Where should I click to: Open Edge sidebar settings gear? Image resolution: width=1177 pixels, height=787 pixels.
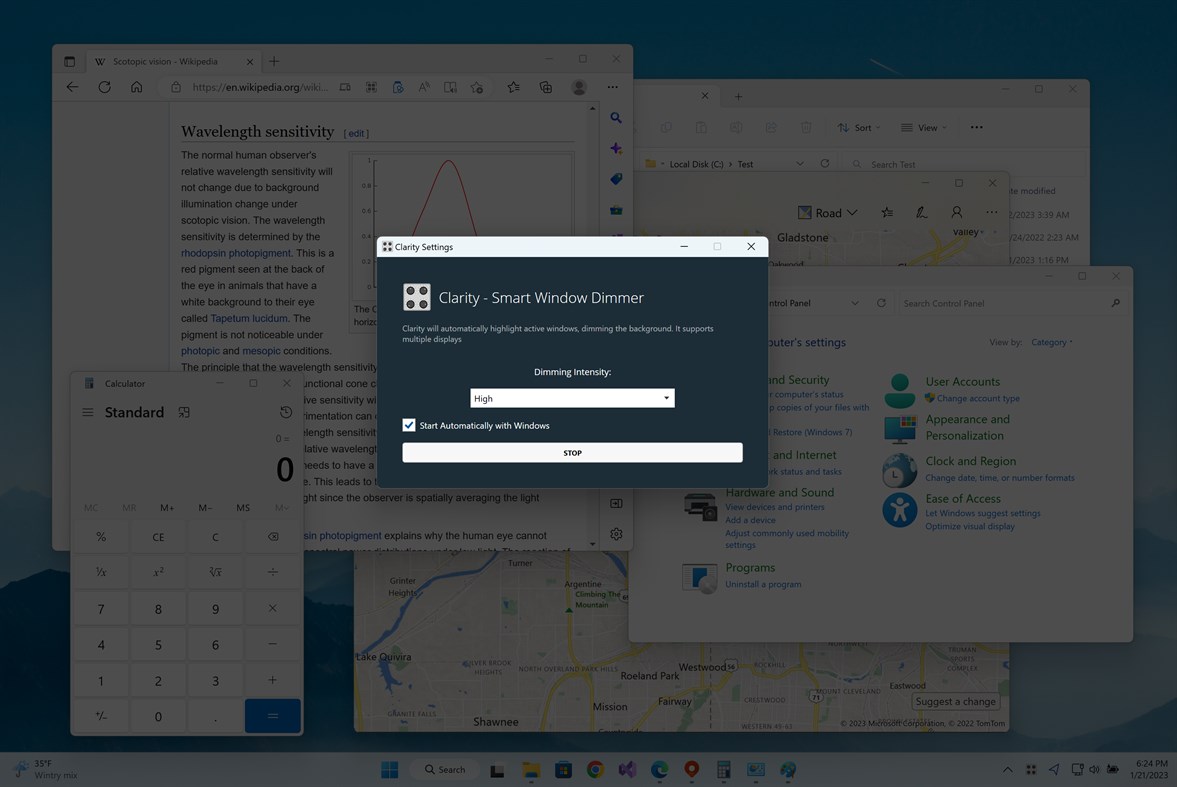[616, 534]
